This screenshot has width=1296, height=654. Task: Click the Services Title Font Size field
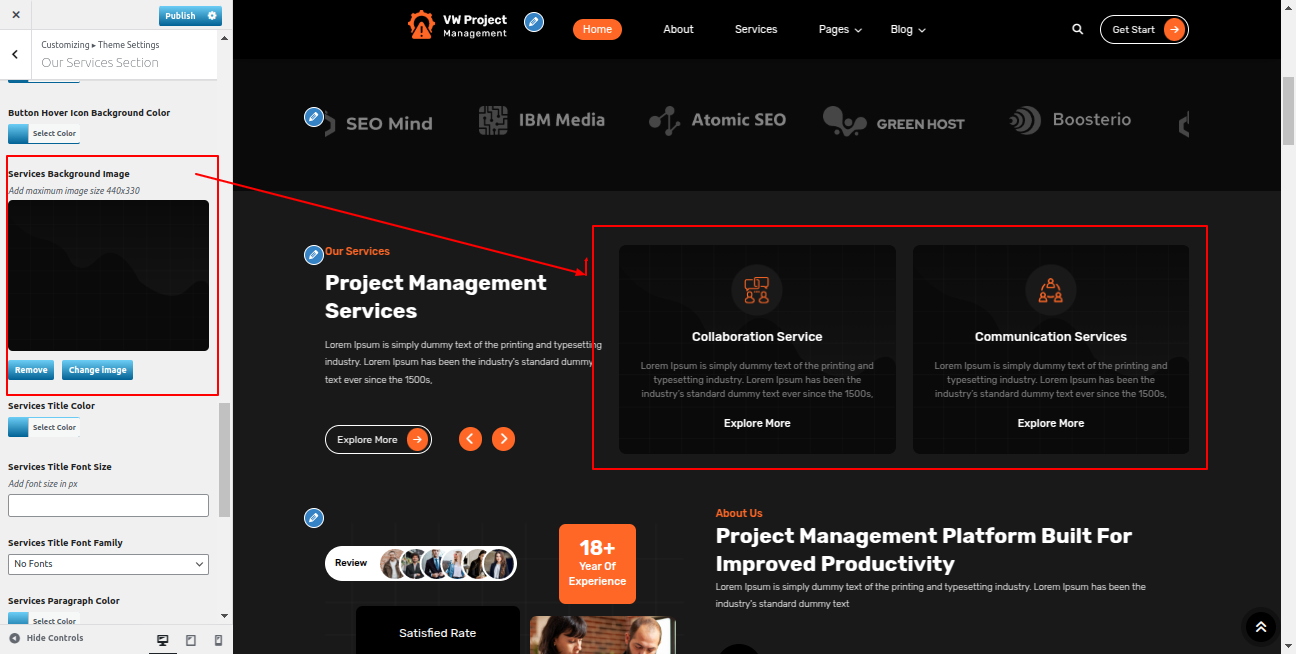108,506
